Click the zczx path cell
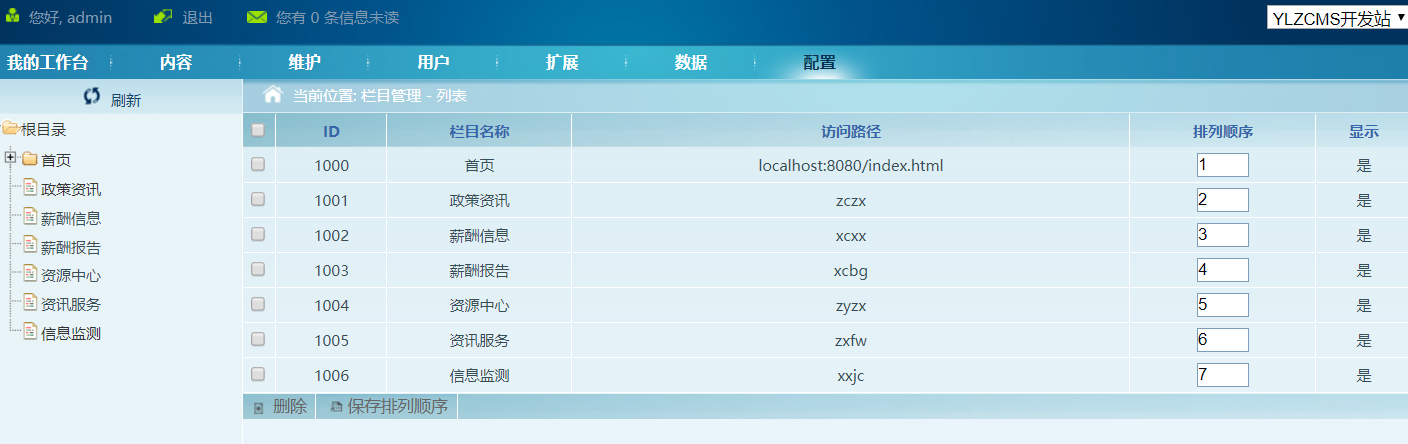The width and height of the screenshot is (1408, 444). (851, 200)
